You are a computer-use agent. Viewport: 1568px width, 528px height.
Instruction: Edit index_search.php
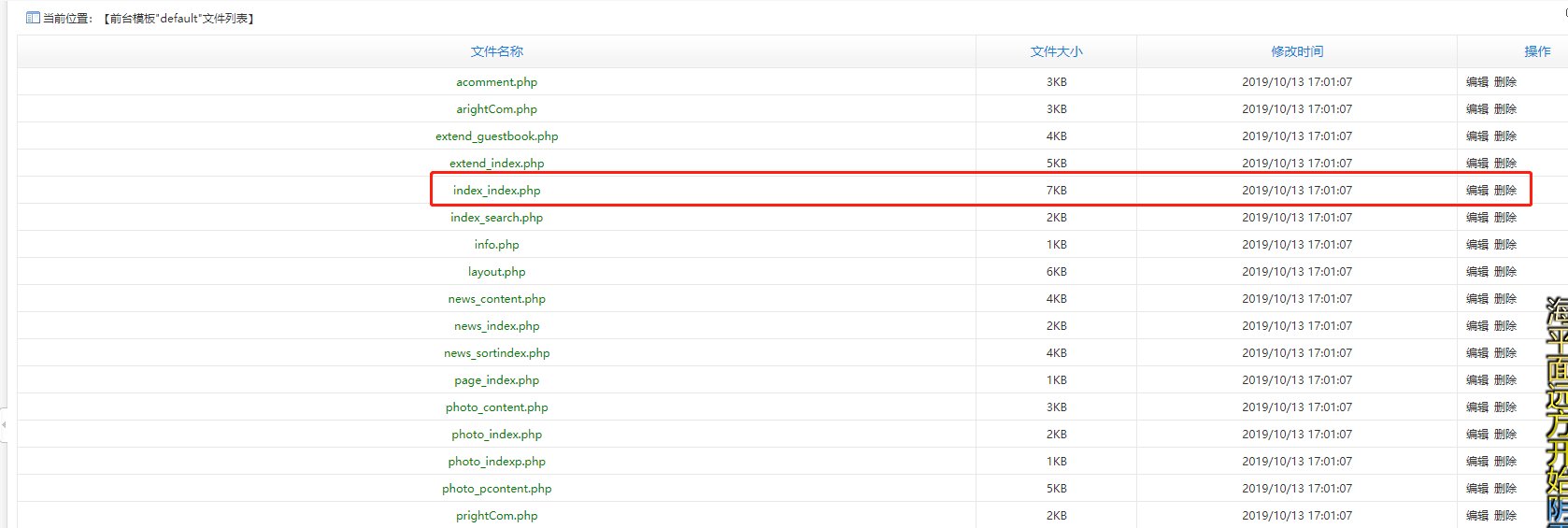pyautogui.click(x=1476, y=218)
